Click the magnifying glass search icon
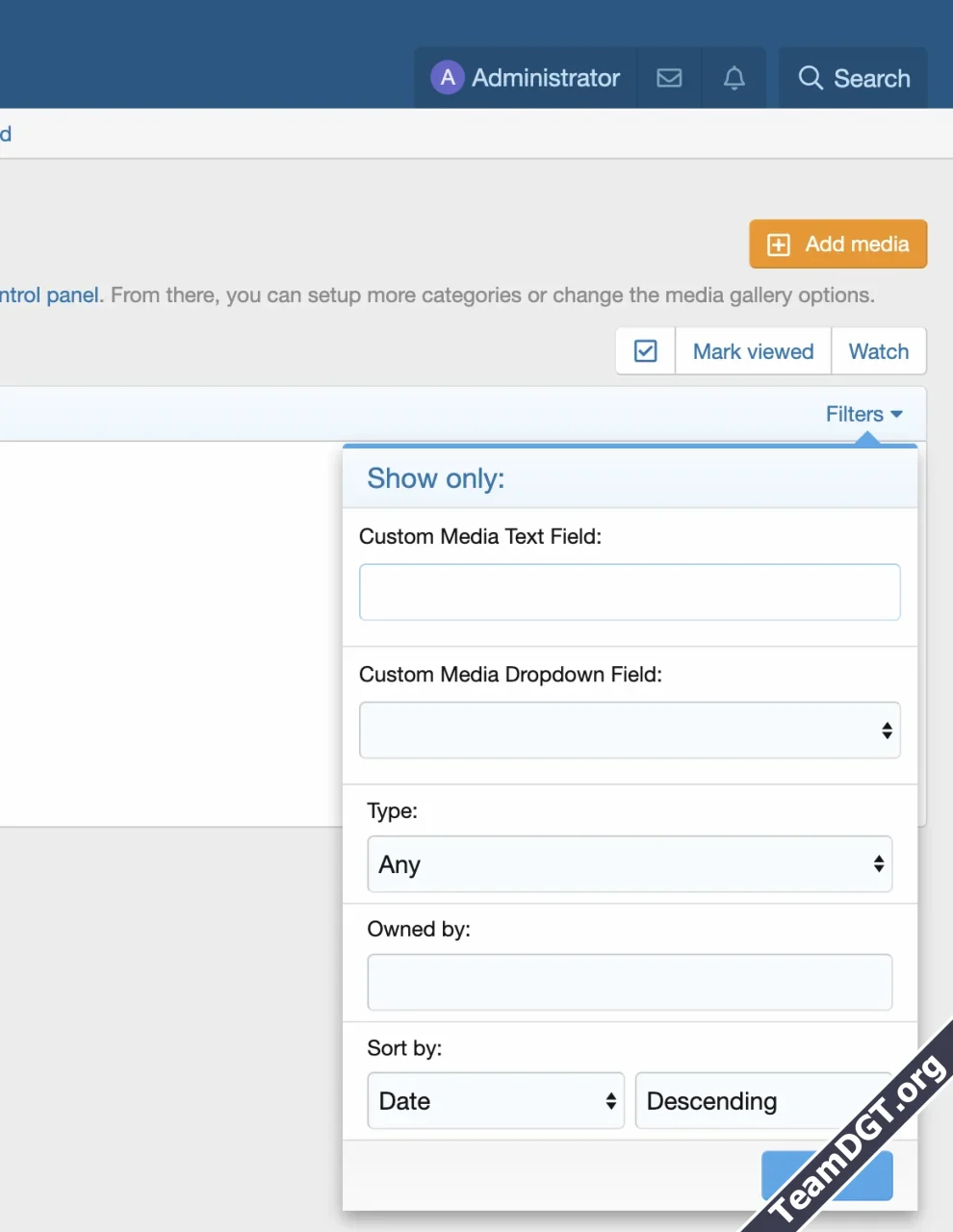 tap(810, 78)
